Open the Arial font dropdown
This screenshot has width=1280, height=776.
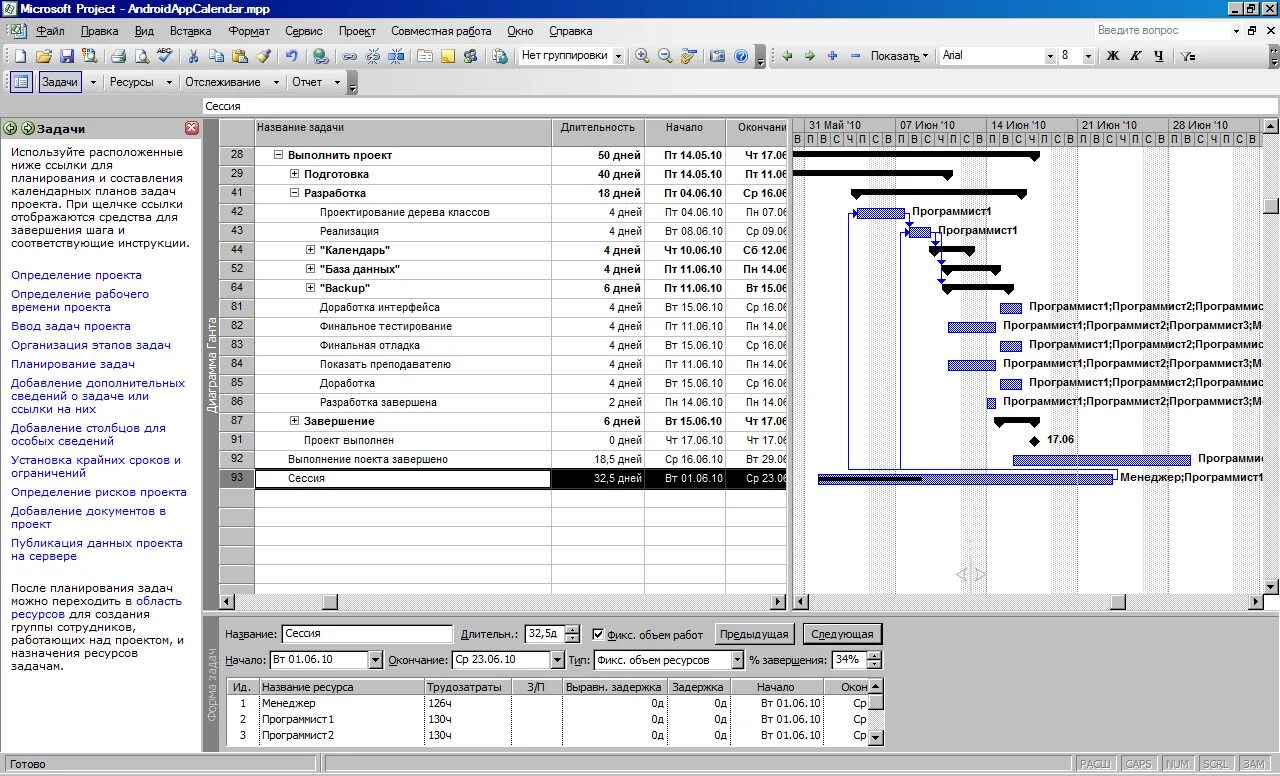(x=1048, y=56)
